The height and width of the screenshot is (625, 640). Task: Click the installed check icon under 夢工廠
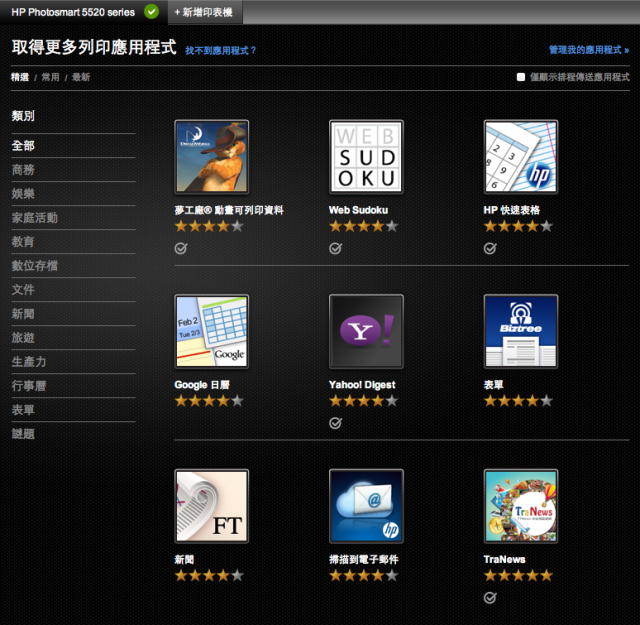point(181,248)
